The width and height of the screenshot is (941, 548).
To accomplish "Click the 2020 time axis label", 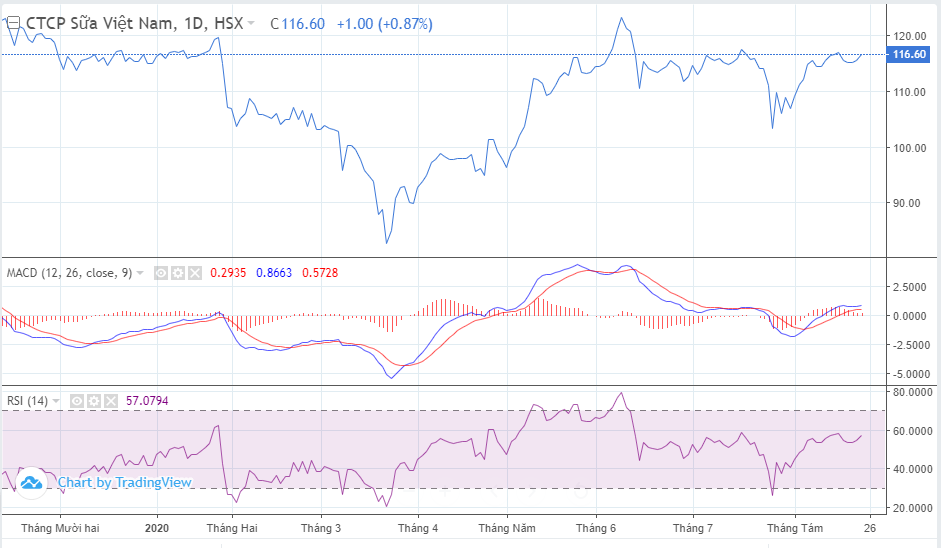I will [157, 528].
